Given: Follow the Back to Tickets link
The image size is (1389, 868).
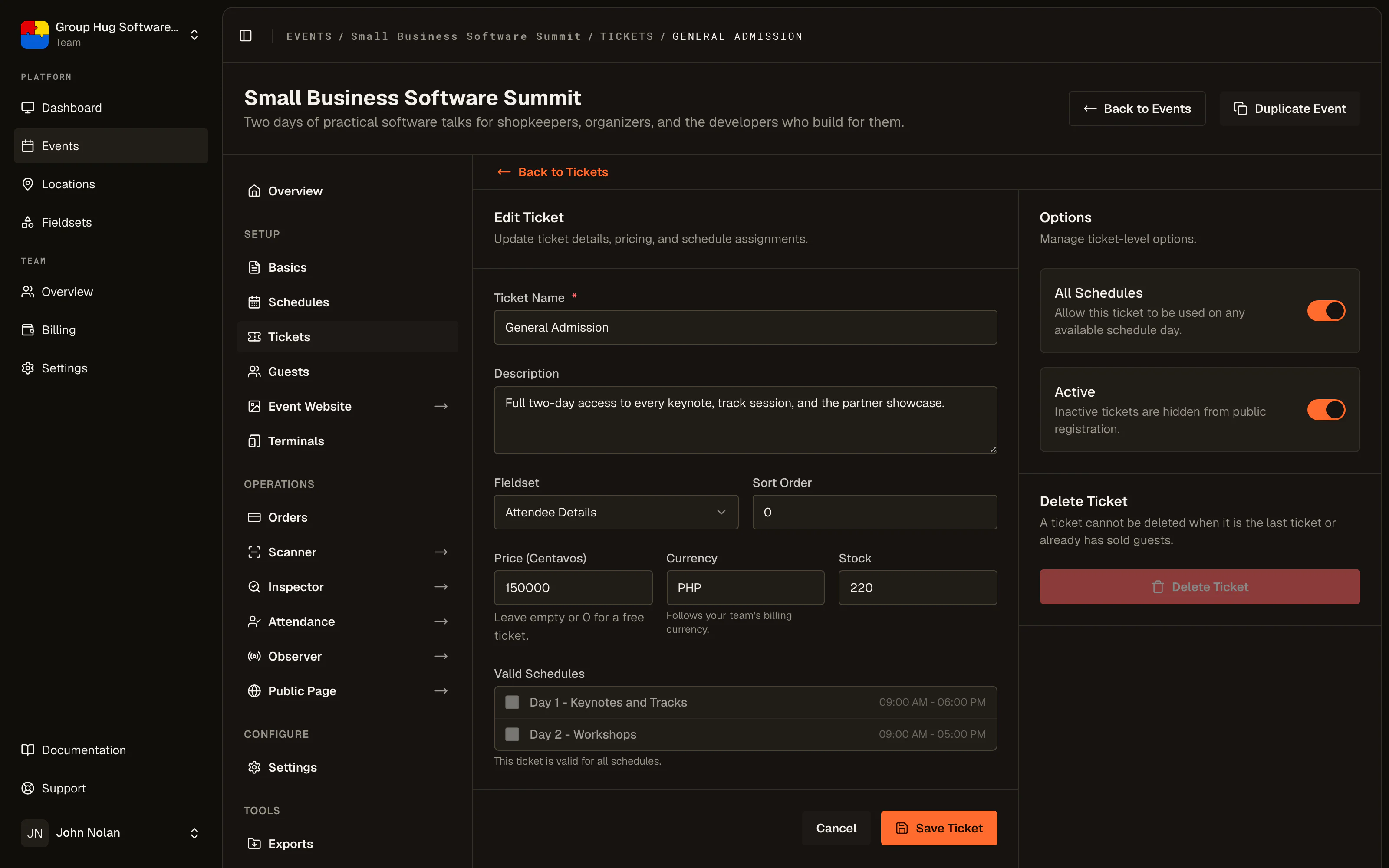Looking at the screenshot, I should click(553, 172).
